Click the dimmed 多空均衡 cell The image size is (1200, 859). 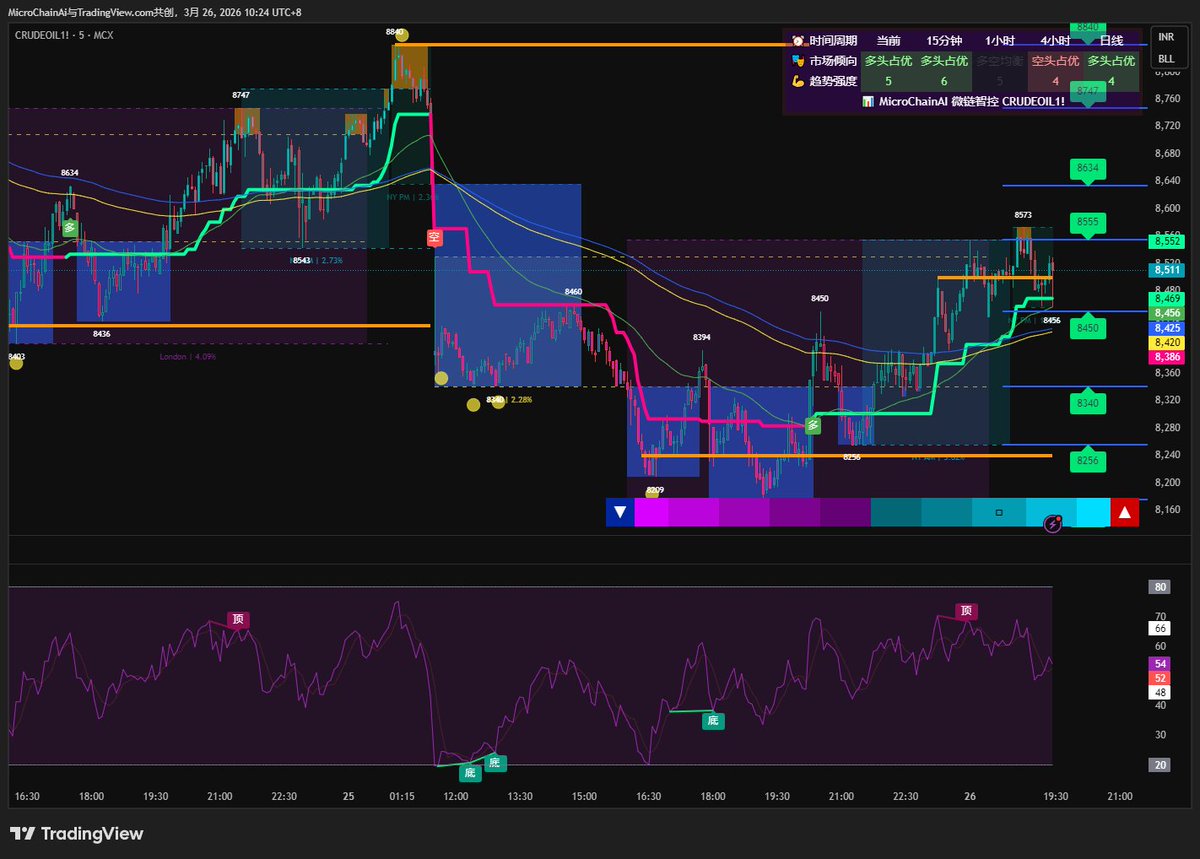(x=999, y=61)
